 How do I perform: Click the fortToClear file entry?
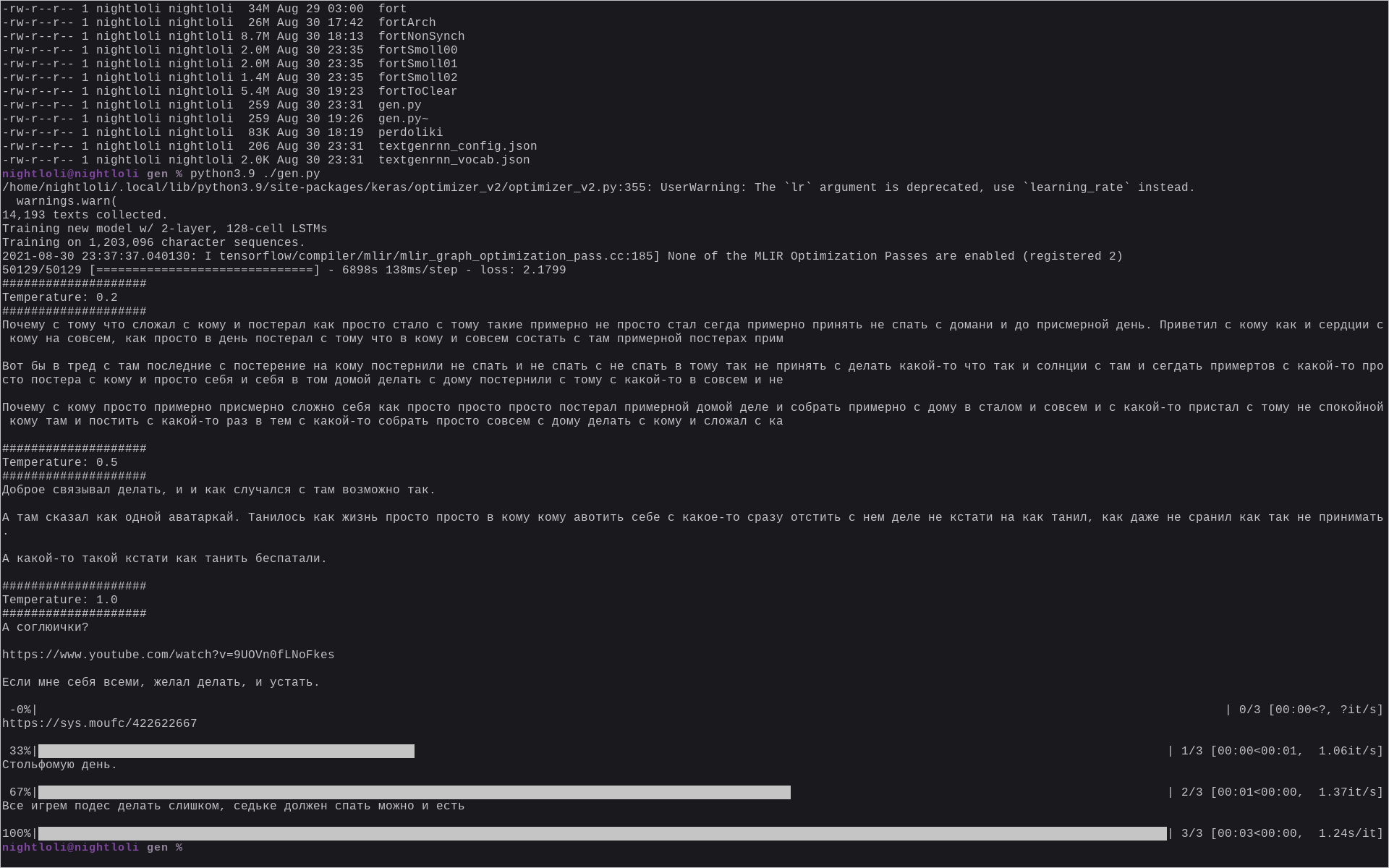pos(417,91)
